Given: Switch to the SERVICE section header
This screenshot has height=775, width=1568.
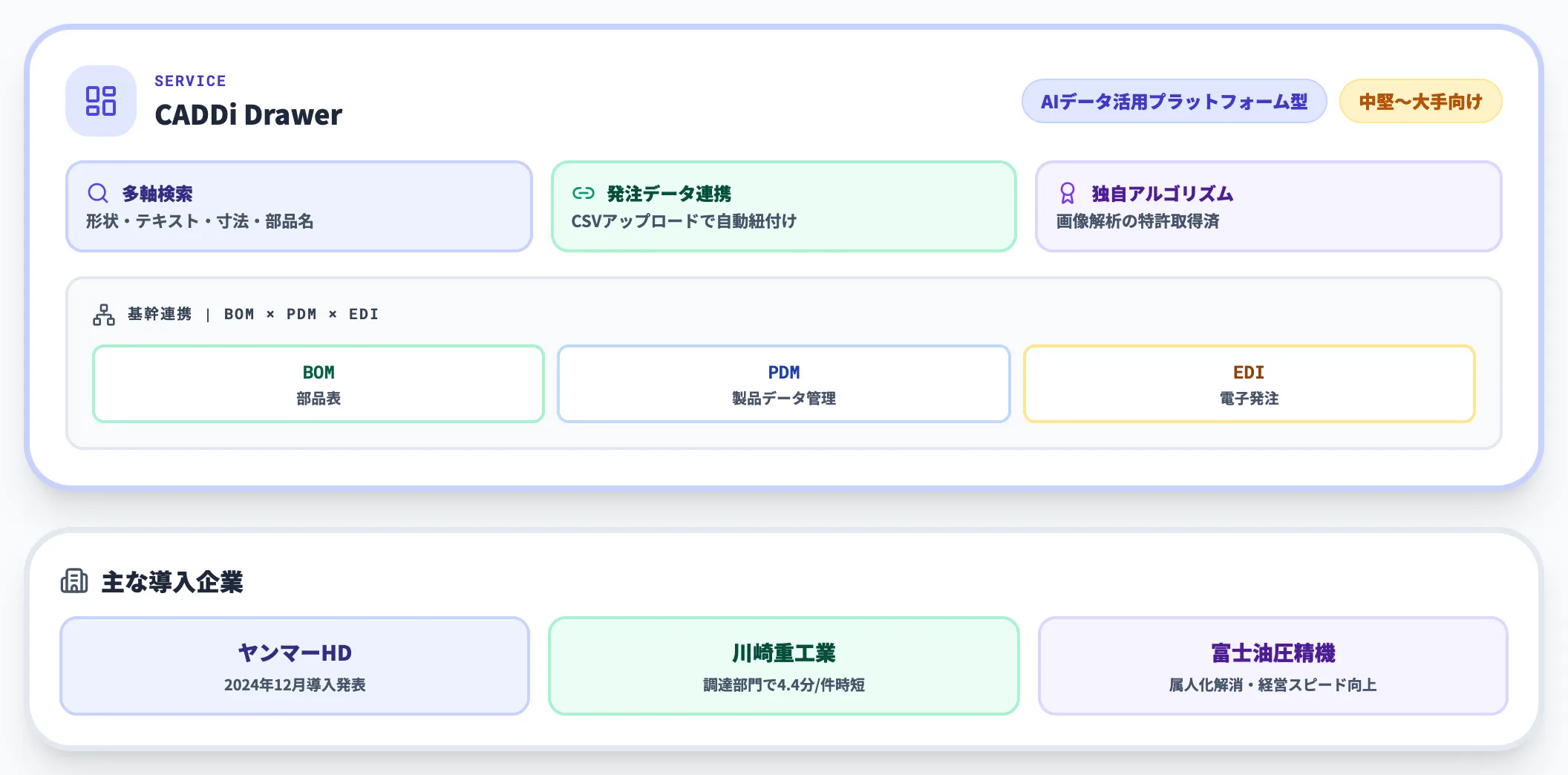Looking at the screenshot, I should pyautogui.click(x=190, y=80).
